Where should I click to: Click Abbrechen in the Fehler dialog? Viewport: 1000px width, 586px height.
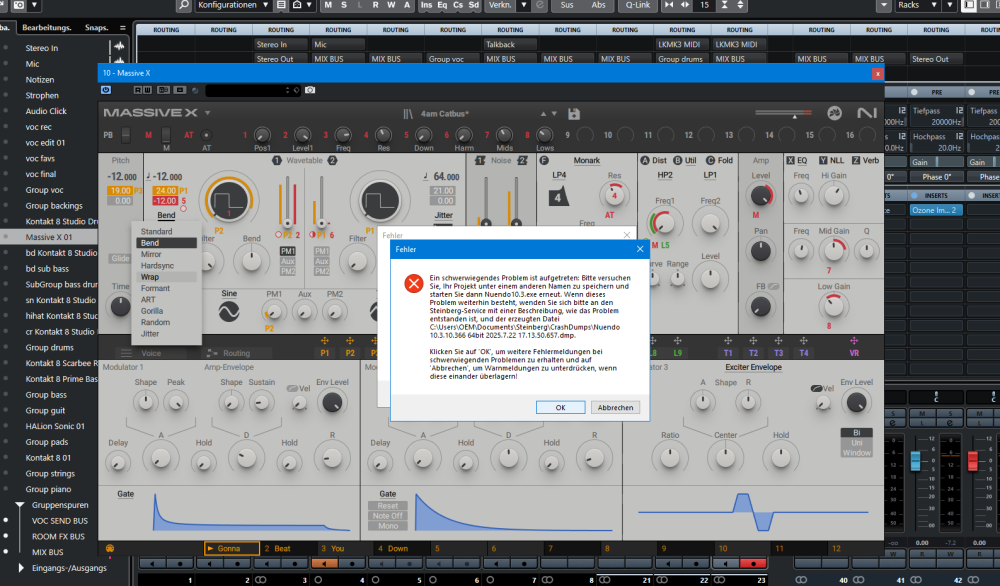615,407
